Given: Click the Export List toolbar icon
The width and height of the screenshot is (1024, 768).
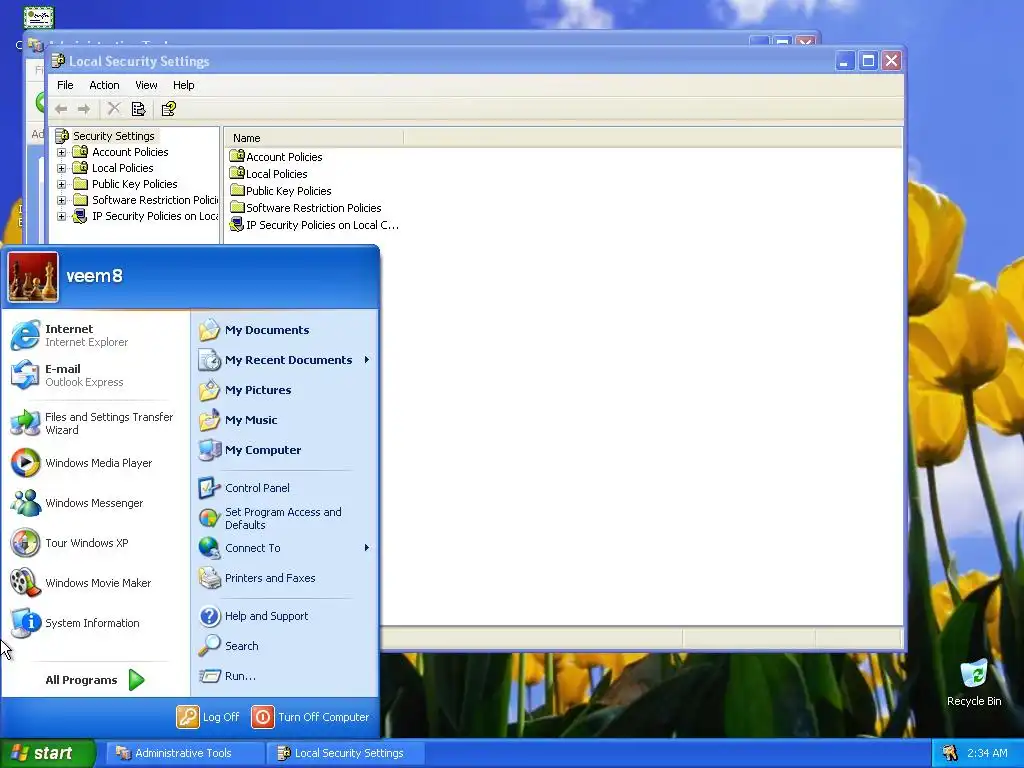Looking at the screenshot, I should tap(138, 109).
